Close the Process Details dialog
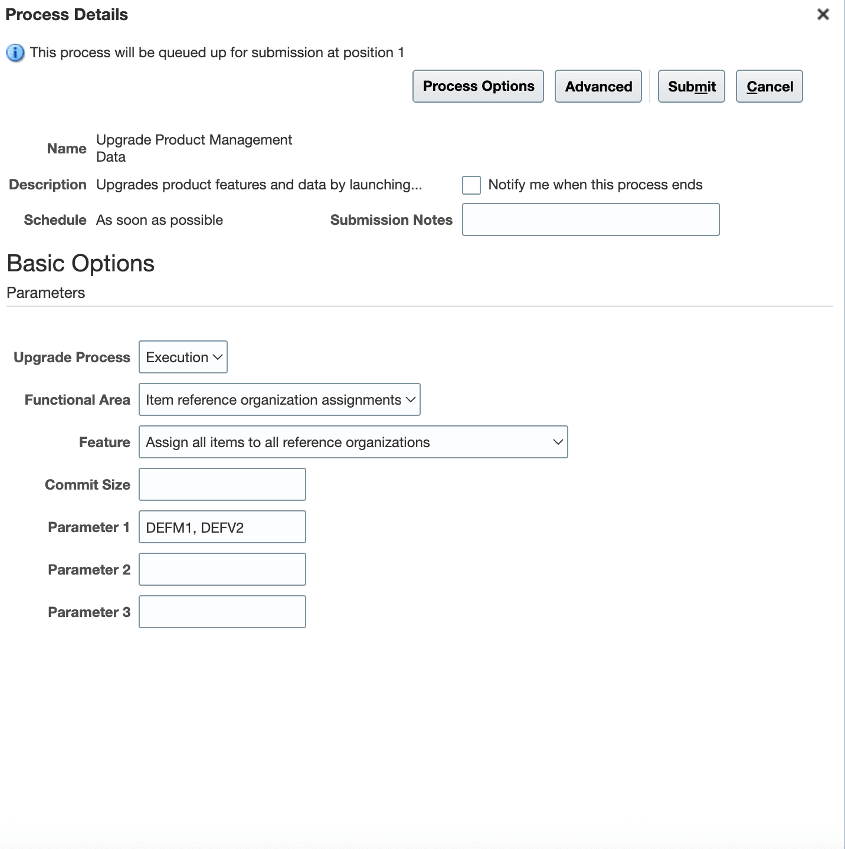The height and width of the screenshot is (849, 845). coord(822,14)
